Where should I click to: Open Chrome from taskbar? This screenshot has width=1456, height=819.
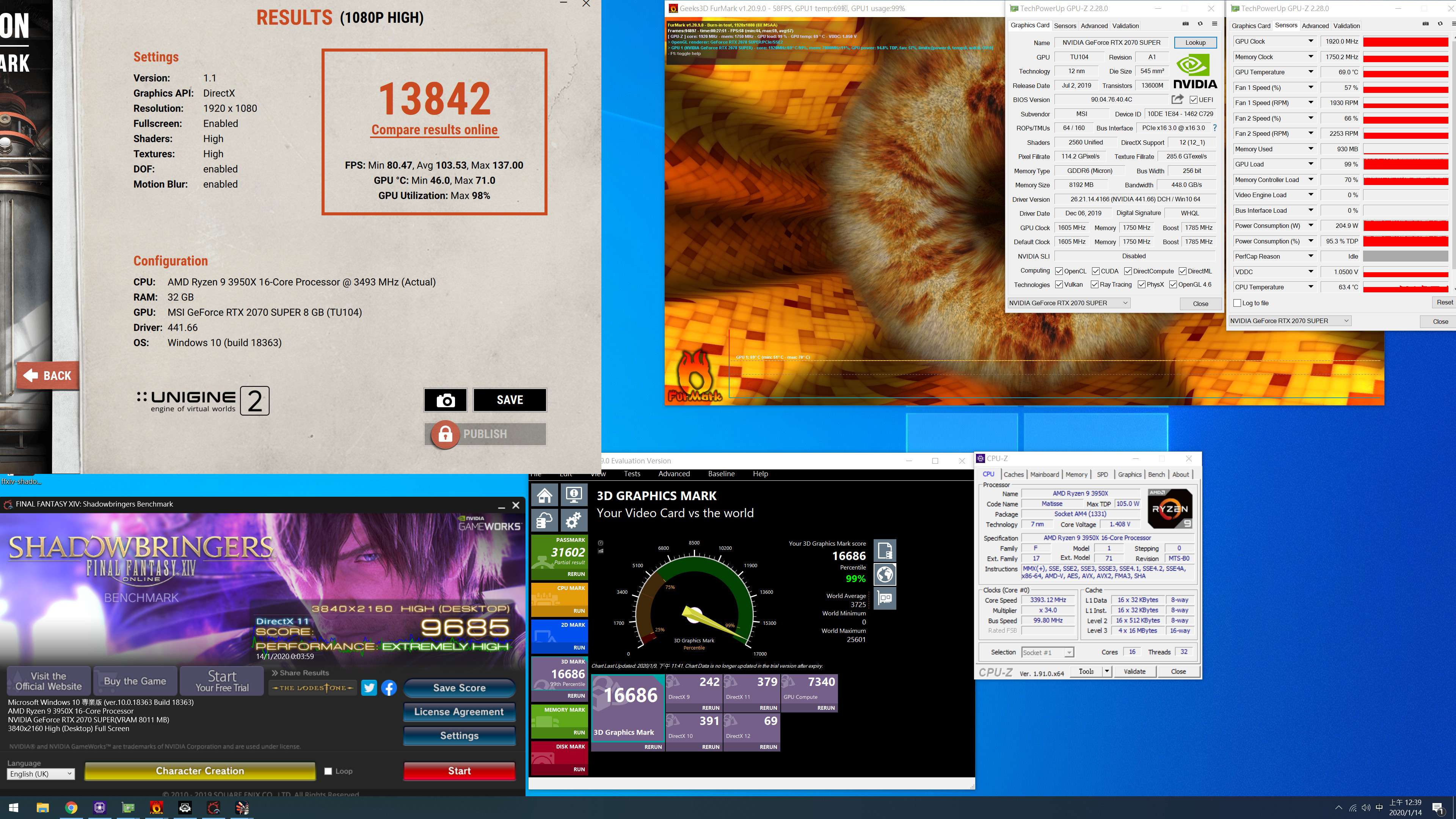(71, 808)
